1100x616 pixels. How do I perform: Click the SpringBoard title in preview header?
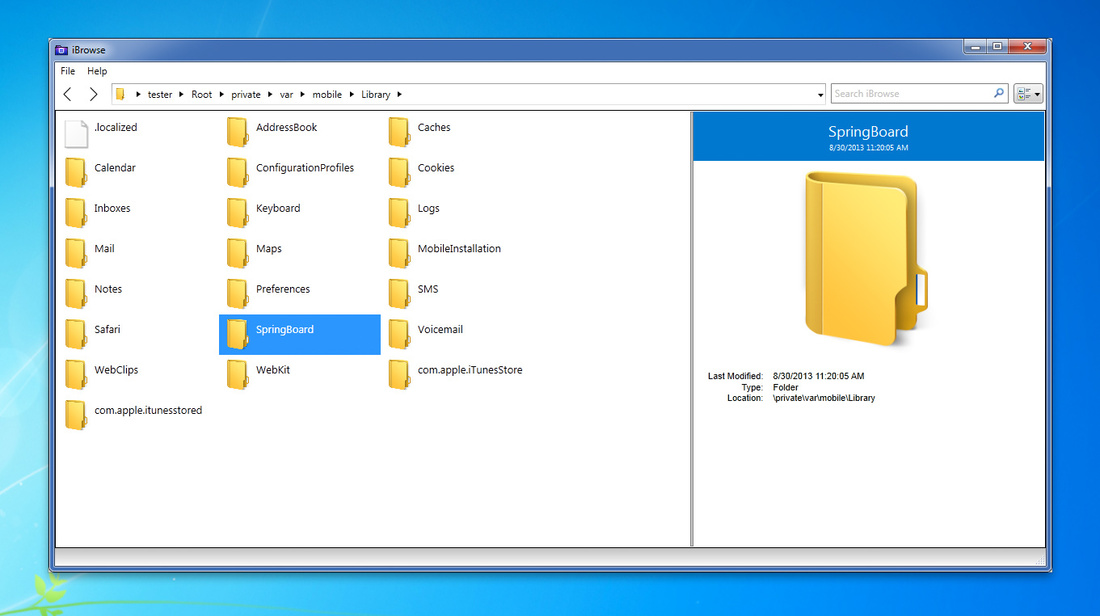pyautogui.click(x=868, y=132)
